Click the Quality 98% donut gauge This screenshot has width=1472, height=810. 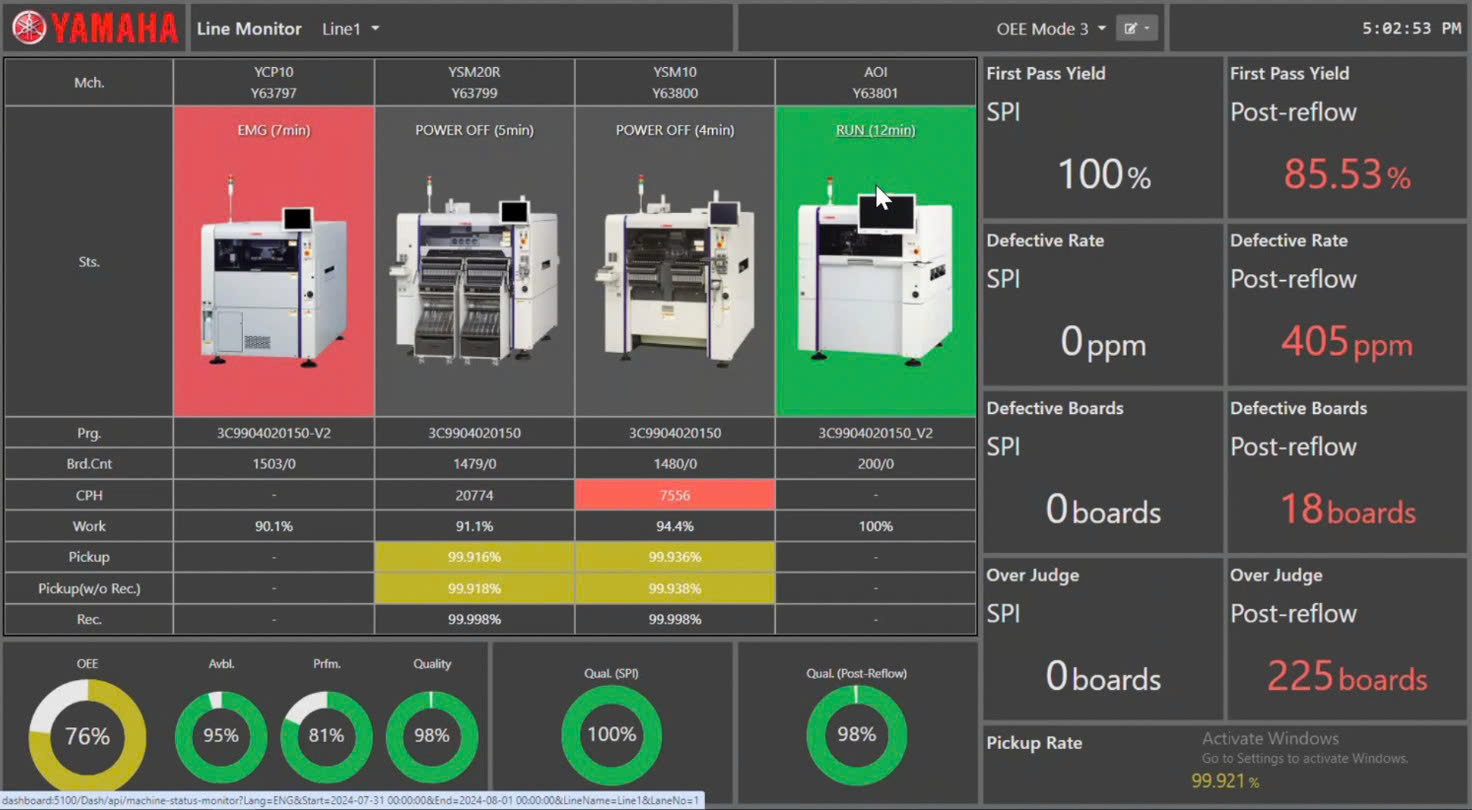[431, 736]
